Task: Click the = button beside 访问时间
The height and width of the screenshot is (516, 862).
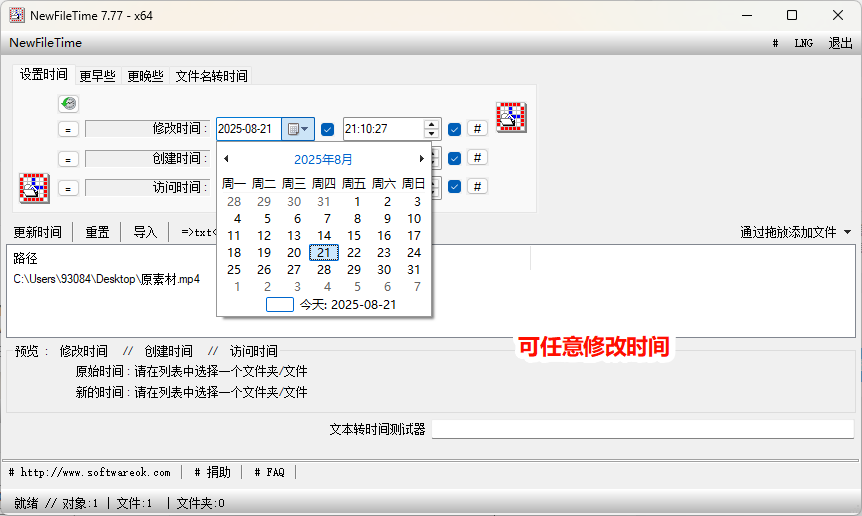Action: pos(68,188)
